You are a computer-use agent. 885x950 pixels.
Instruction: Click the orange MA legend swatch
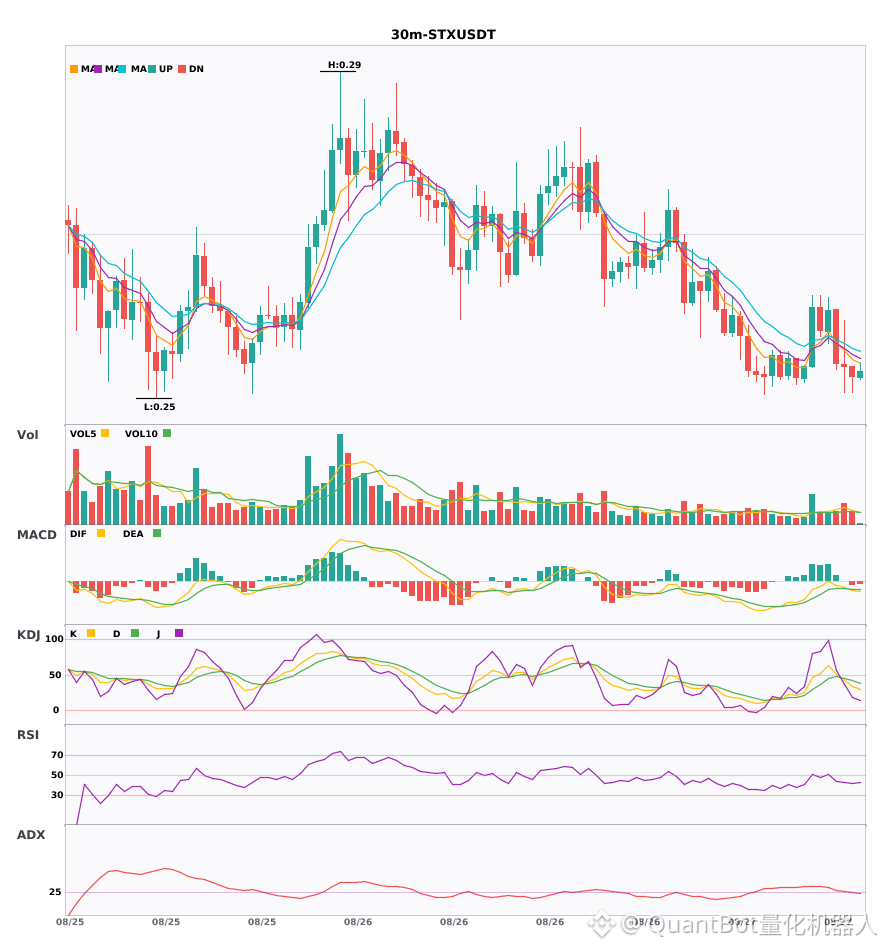point(74,69)
